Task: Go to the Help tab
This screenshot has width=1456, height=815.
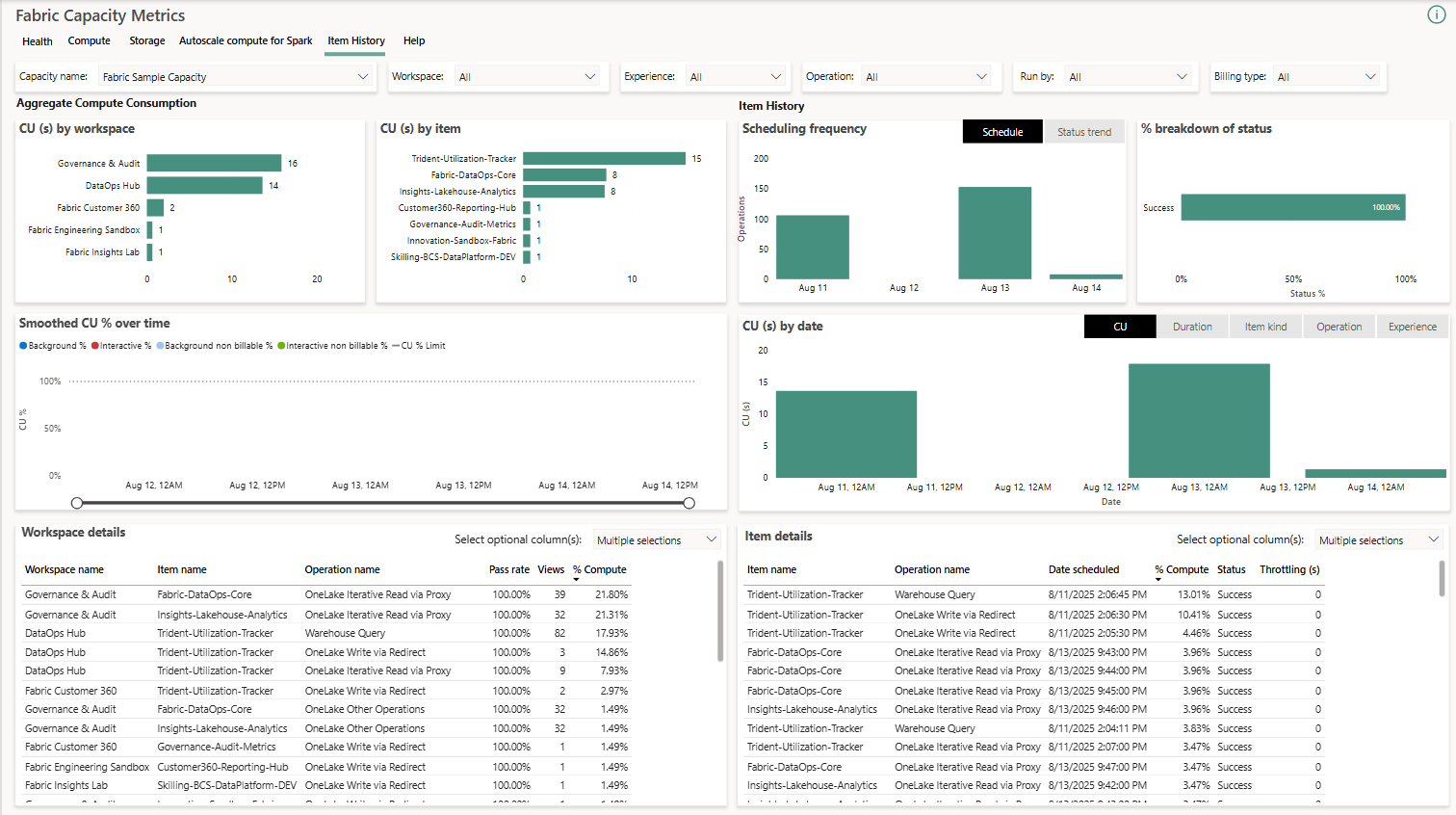Action: (x=414, y=41)
